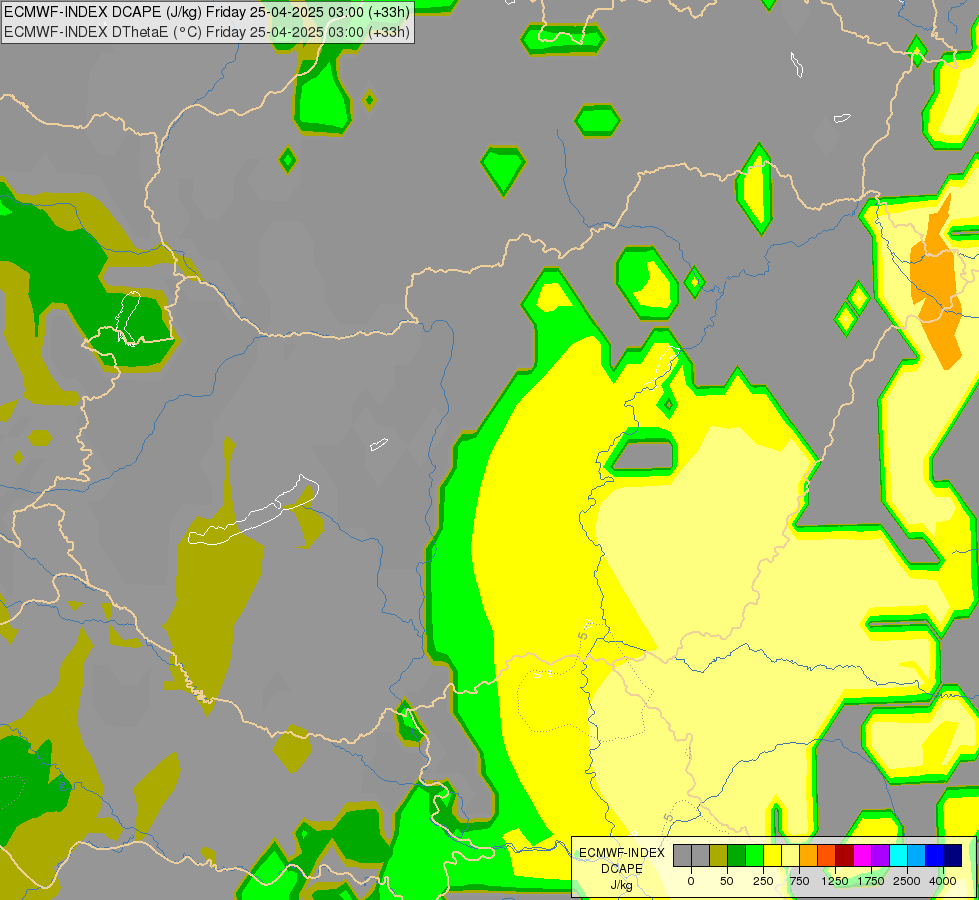The image size is (979, 900).
Task: Click the legend value 2500
Action: click(x=907, y=881)
